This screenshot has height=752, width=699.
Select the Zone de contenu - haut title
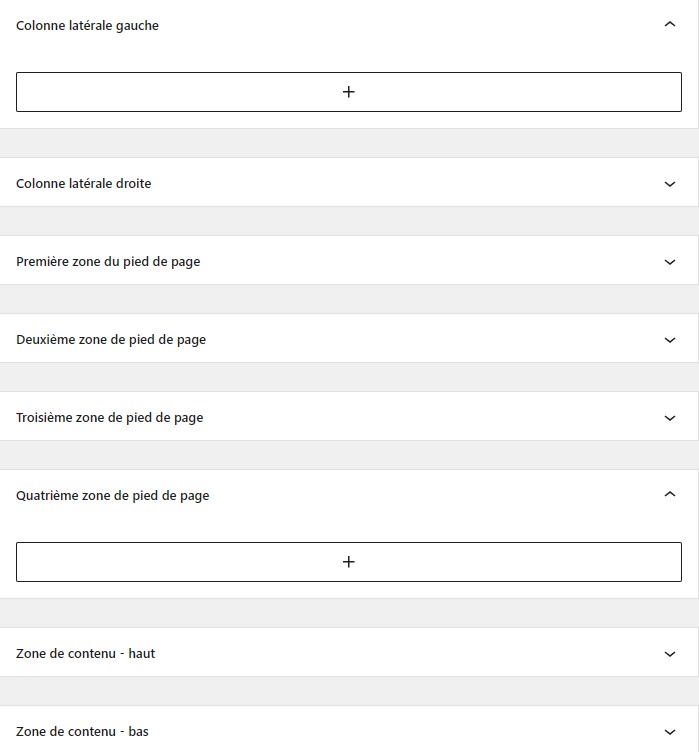pos(86,654)
